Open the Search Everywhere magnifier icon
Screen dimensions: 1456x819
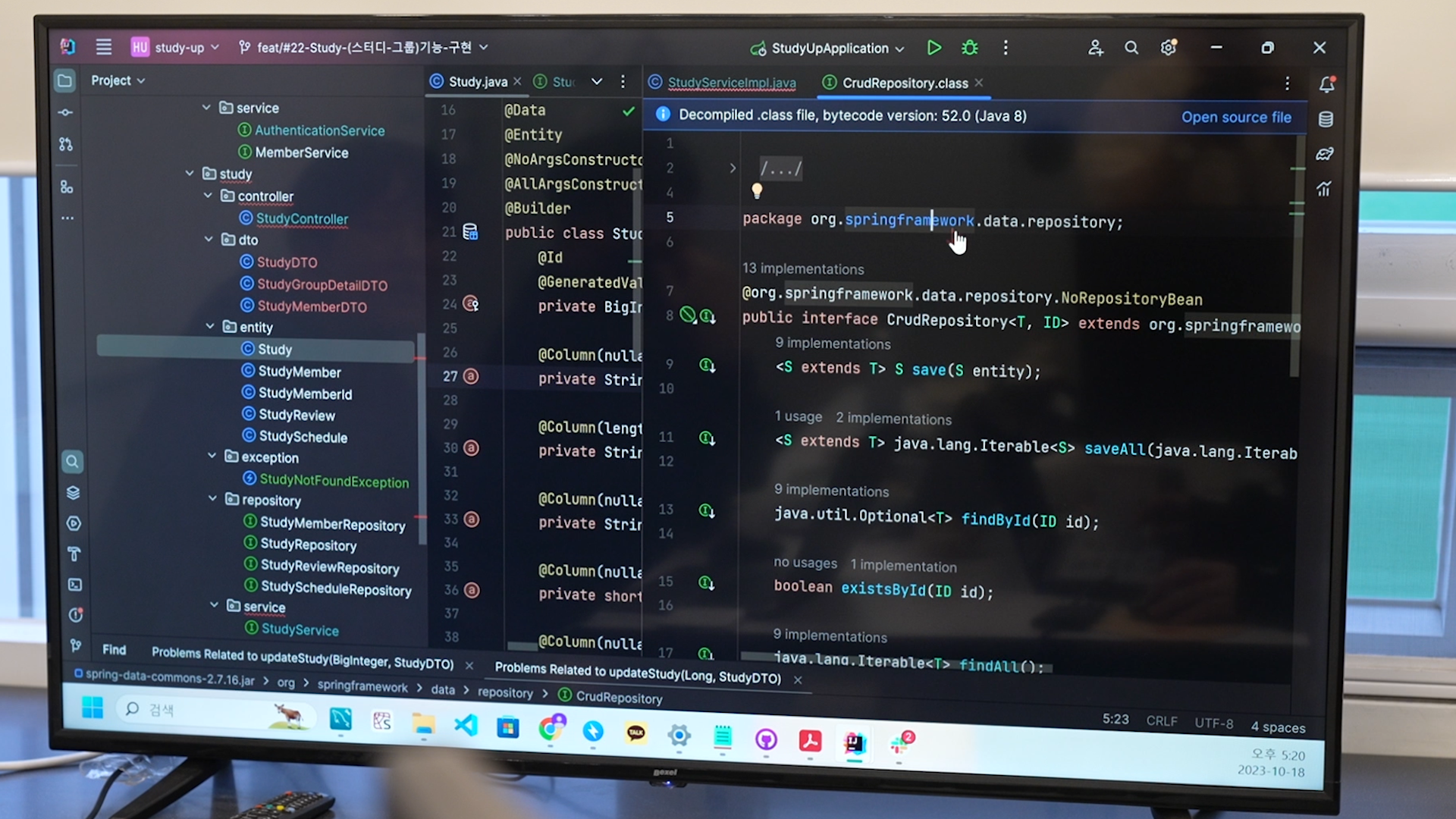pos(1131,48)
